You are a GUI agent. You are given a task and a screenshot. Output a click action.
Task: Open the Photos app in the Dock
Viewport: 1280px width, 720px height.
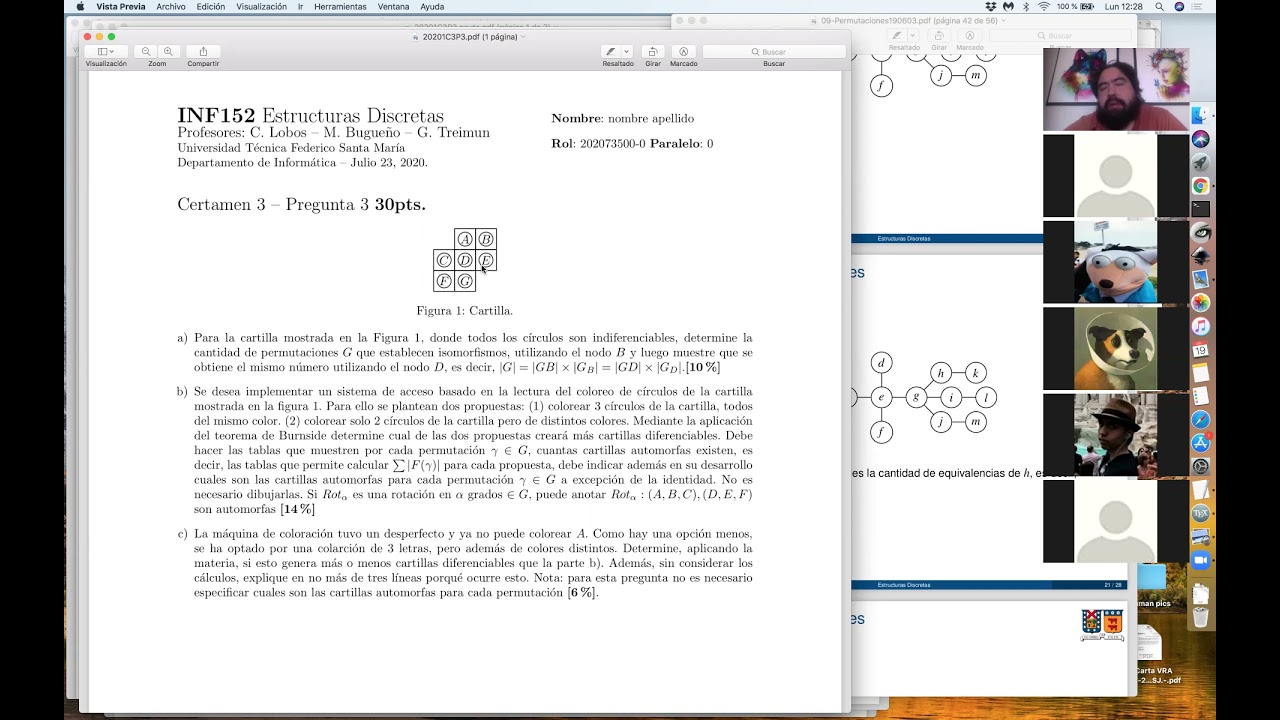coord(1201,303)
